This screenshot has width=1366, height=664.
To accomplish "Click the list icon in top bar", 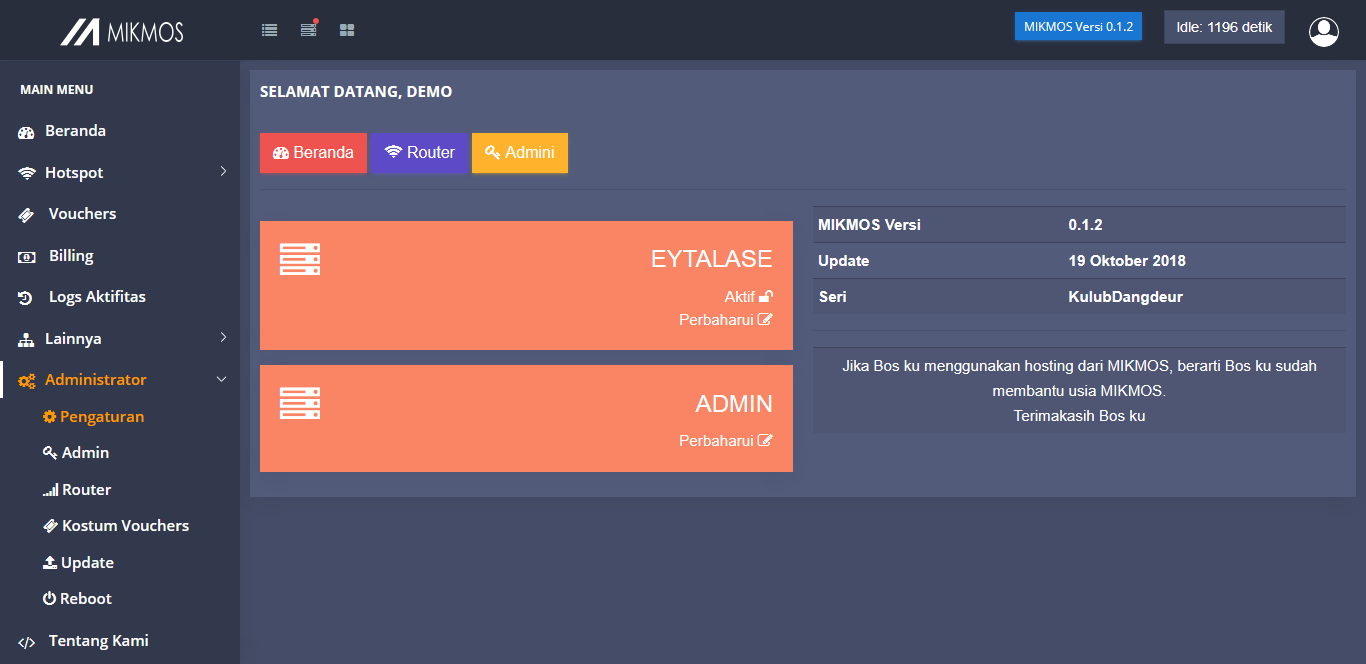I will click(269, 30).
